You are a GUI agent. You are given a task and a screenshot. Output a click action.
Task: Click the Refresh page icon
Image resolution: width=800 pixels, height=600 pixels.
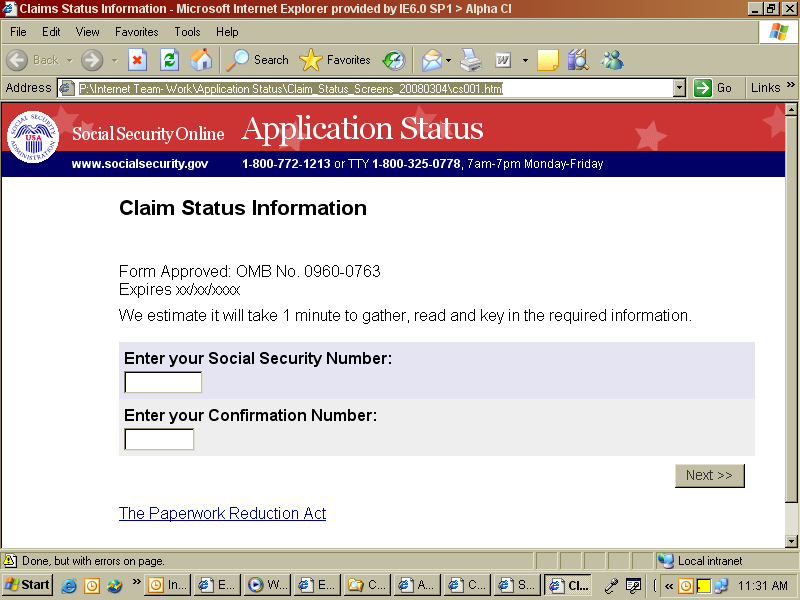tap(169, 60)
